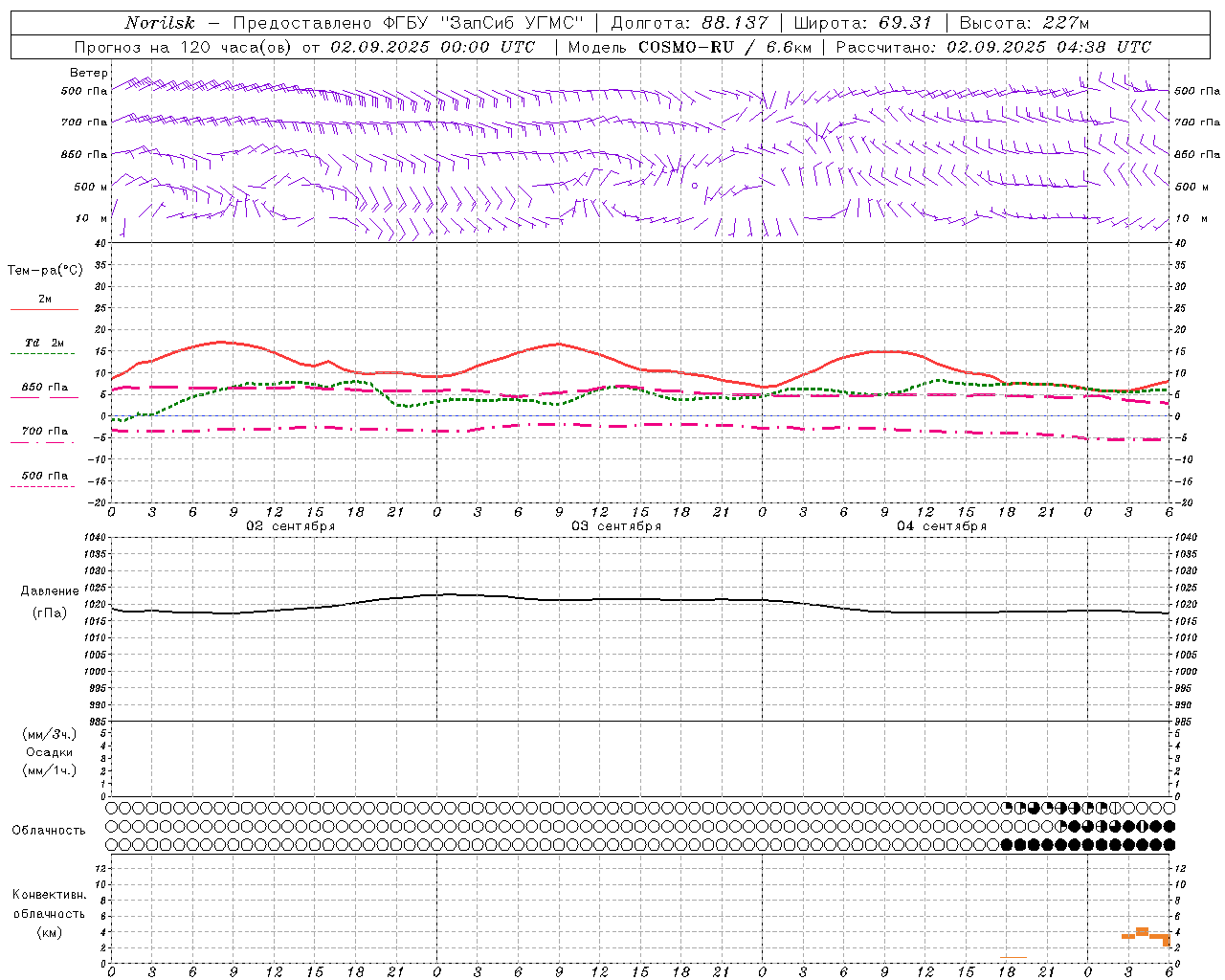Click the "Td 2м" dew point legend entry
Viewport: 1225px width, 980px height.
pyautogui.click(x=44, y=343)
